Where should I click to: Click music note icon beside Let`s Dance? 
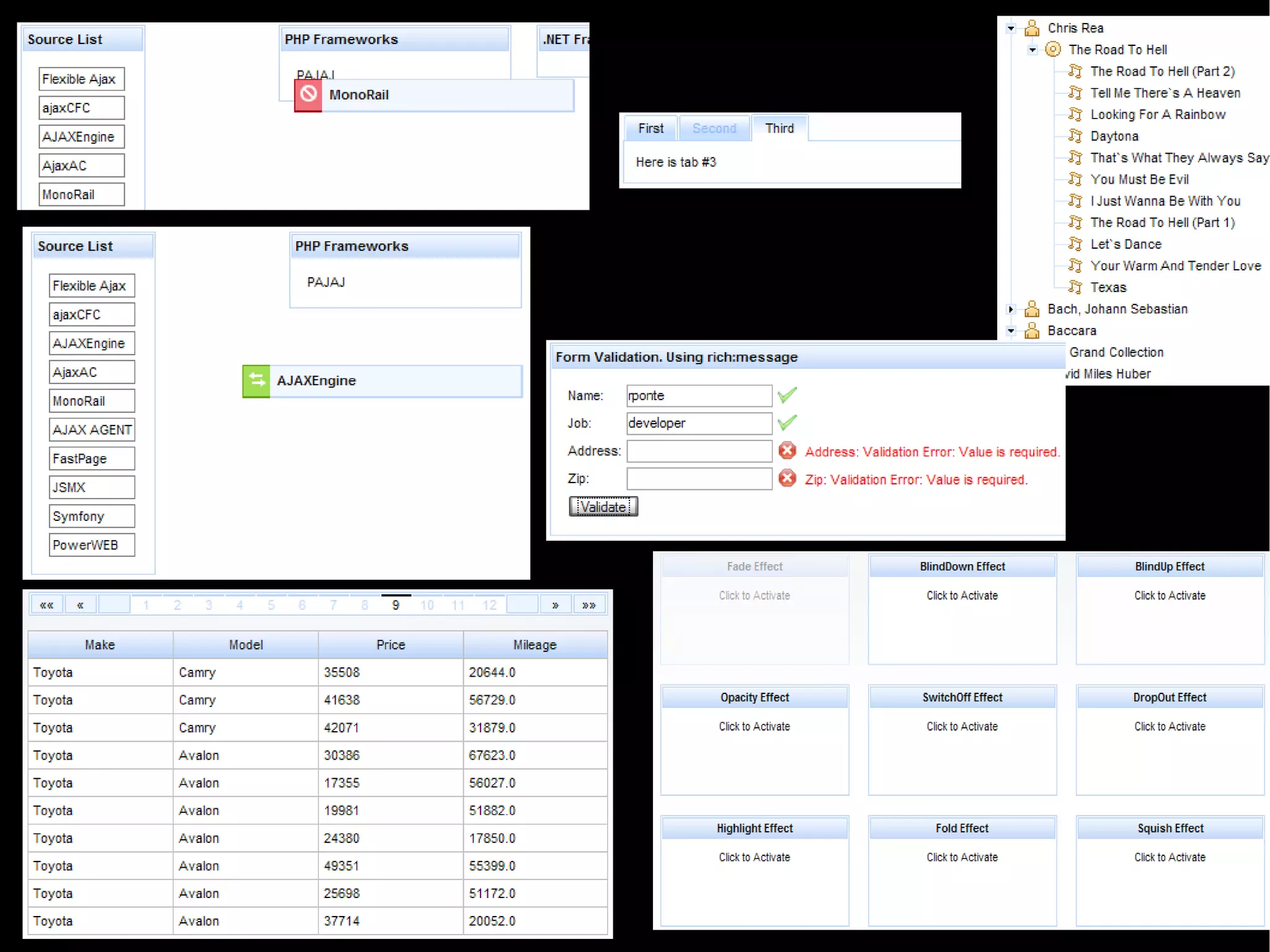pyautogui.click(x=1075, y=244)
